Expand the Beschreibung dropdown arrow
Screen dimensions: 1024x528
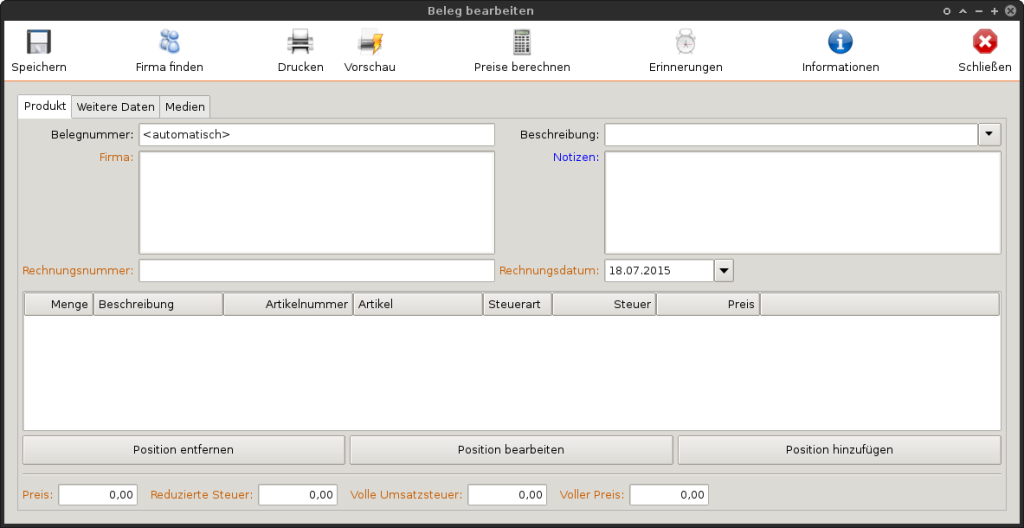click(989, 134)
